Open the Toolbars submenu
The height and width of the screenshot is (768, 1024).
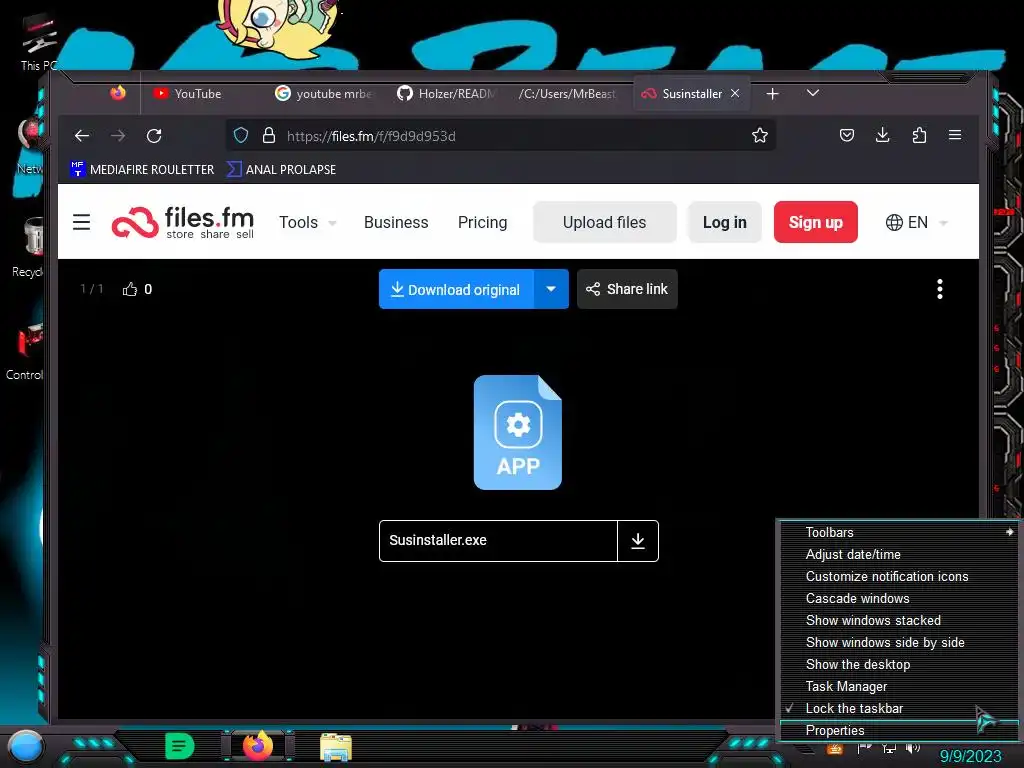[x=899, y=532]
